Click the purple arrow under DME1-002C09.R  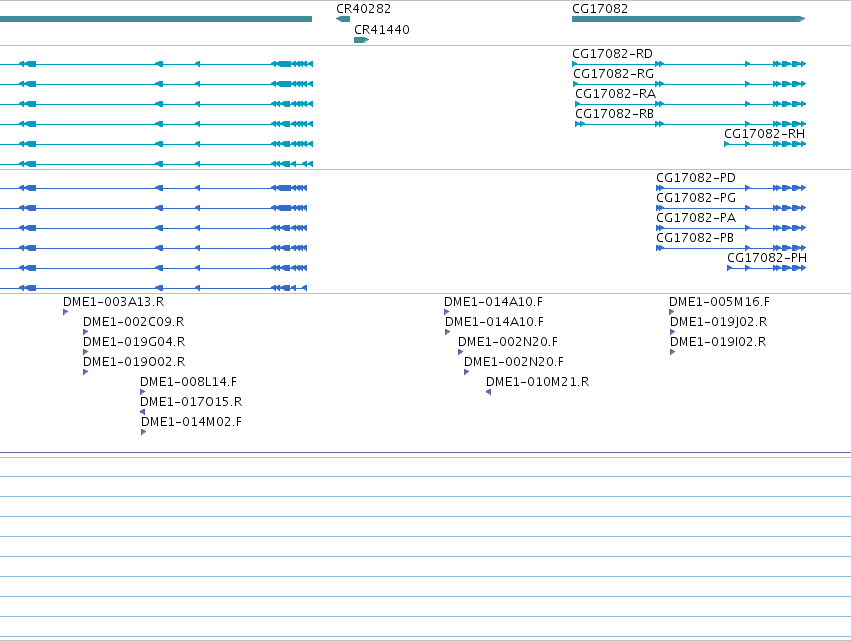(x=85, y=332)
